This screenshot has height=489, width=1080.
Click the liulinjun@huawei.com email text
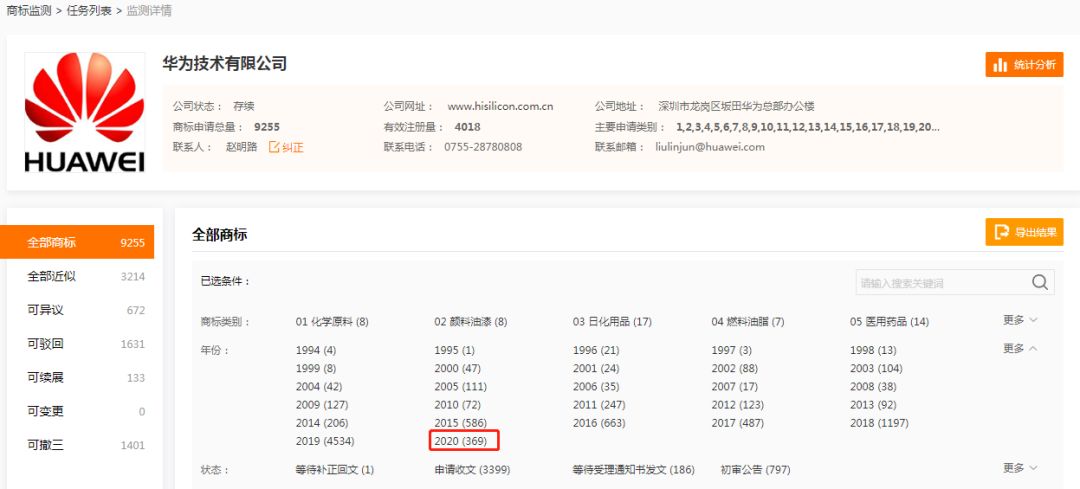pyautogui.click(x=710, y=147)
